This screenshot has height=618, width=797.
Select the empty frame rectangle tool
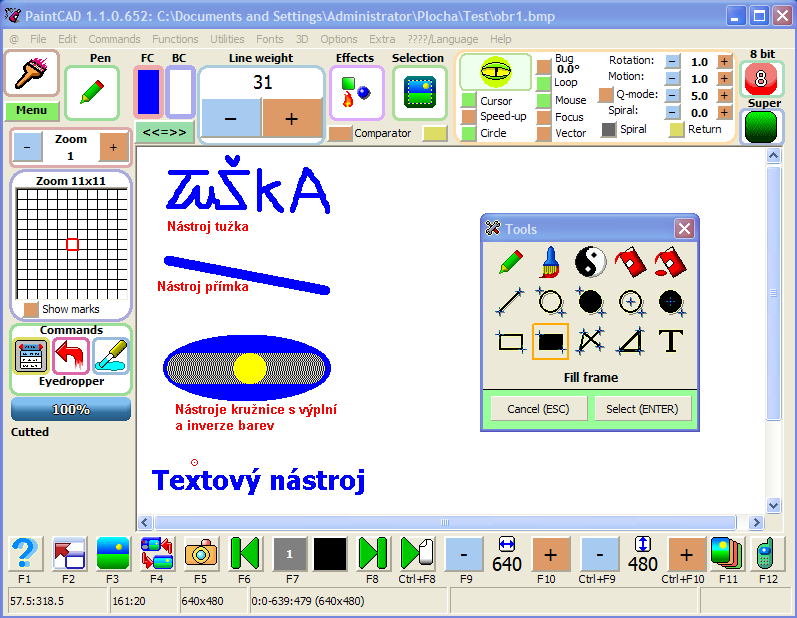pyautogui.click(x=510, y=341)
